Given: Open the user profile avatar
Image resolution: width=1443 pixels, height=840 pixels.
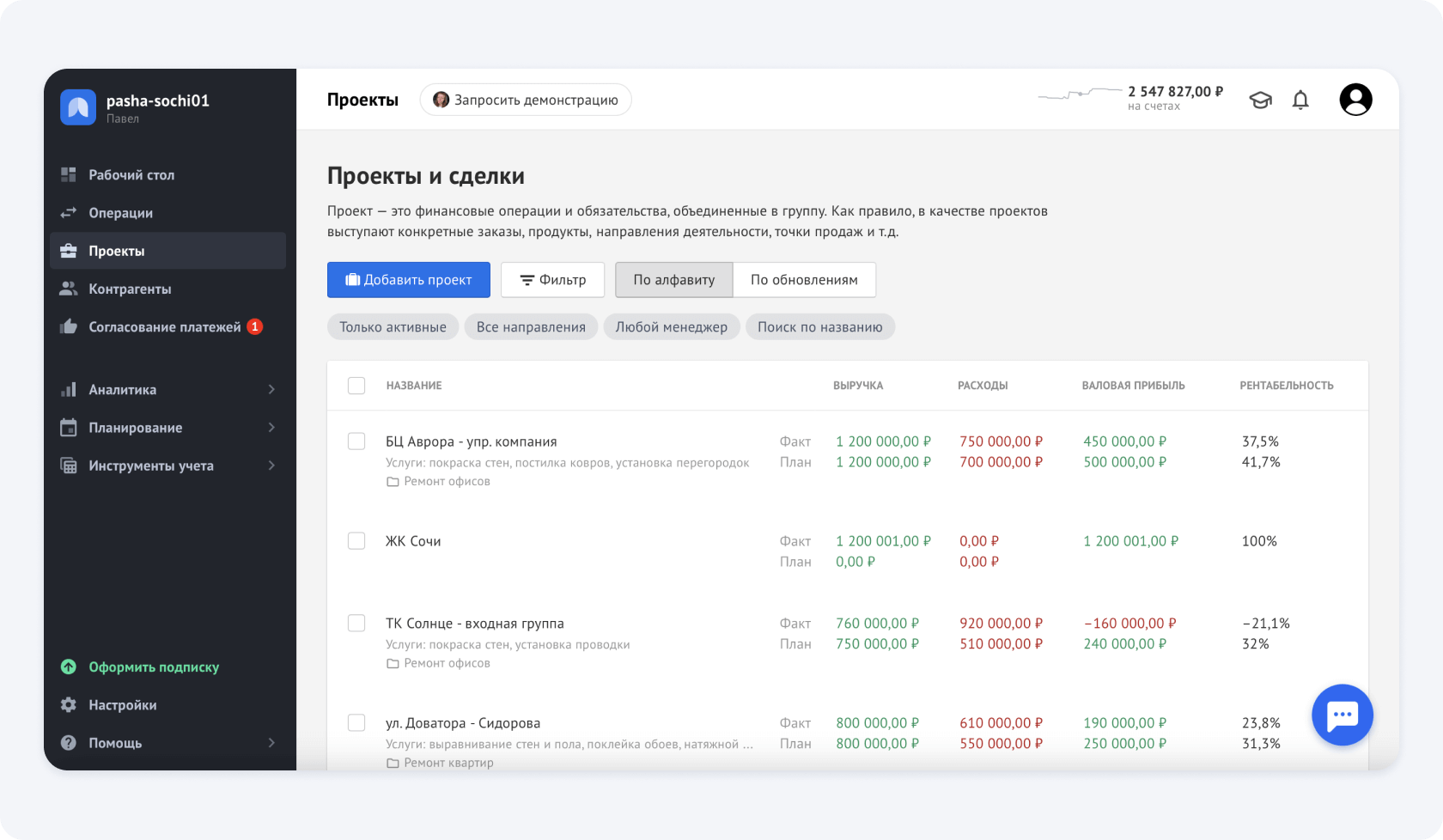Looking at the screenshot, I should click(x=1355, y=100).
